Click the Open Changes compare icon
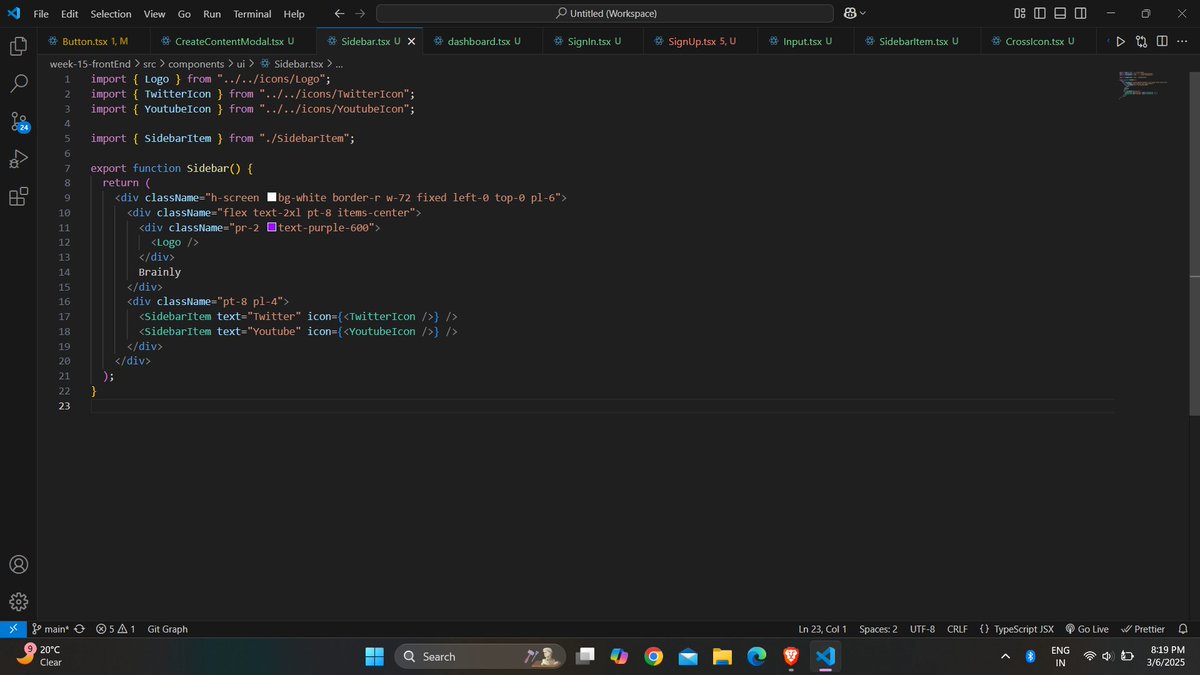This screenshot has width=1200, height=675. coord(1141,41)
